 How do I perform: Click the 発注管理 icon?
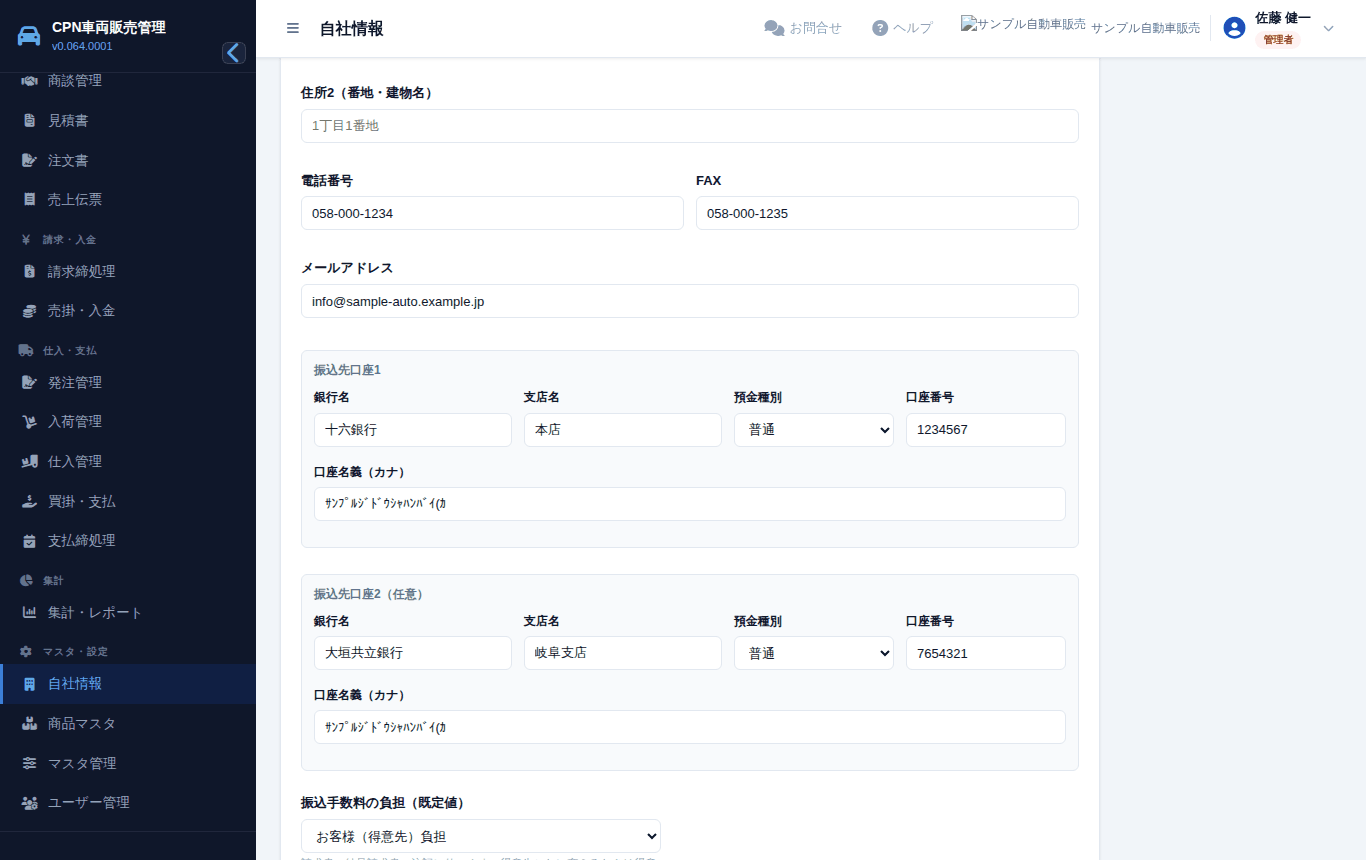coord(30,383)
